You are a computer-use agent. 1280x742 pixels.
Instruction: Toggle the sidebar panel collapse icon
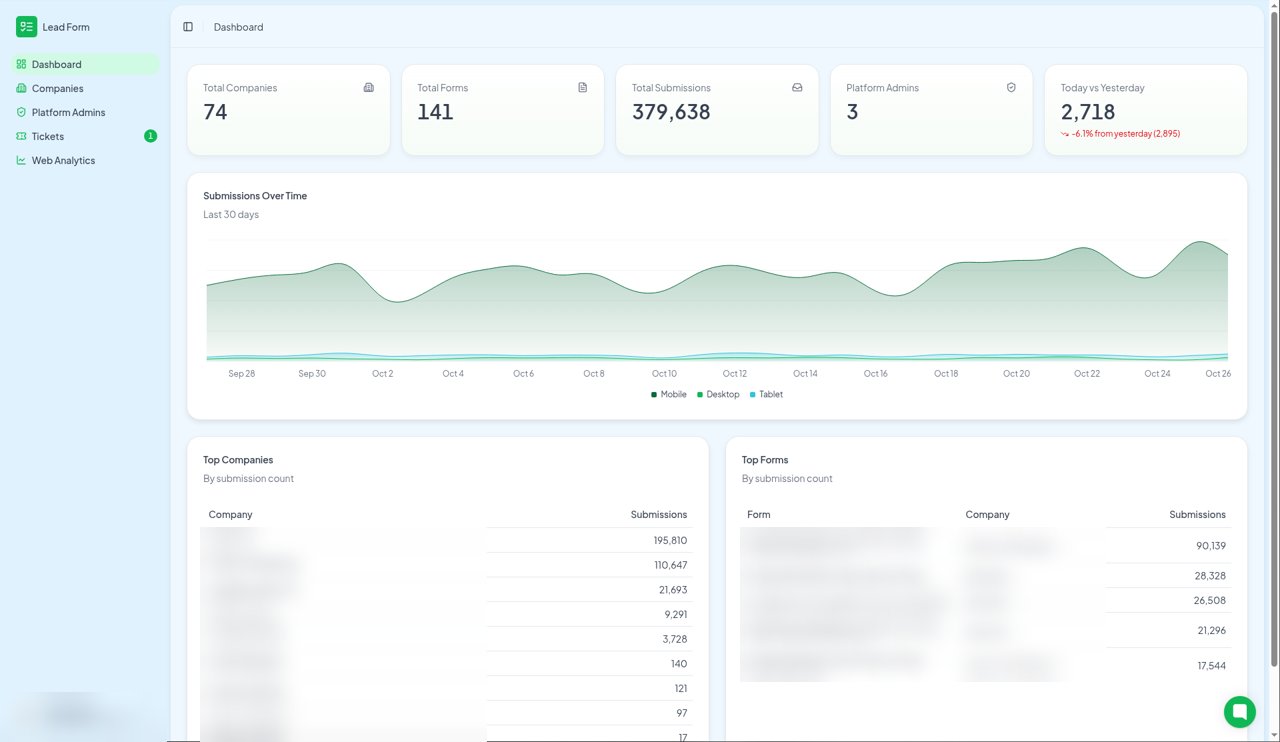(188, 27)
